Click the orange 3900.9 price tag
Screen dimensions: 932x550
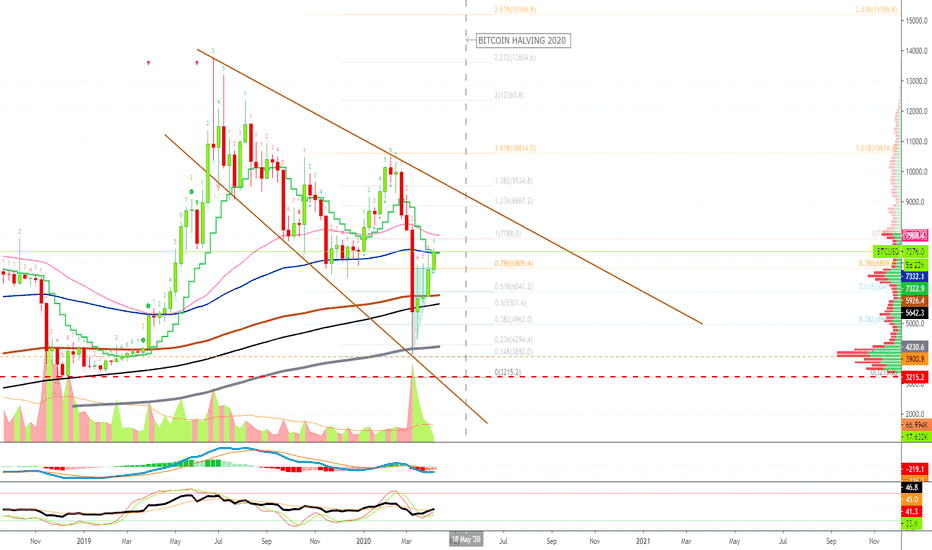(x=915, y=359)
